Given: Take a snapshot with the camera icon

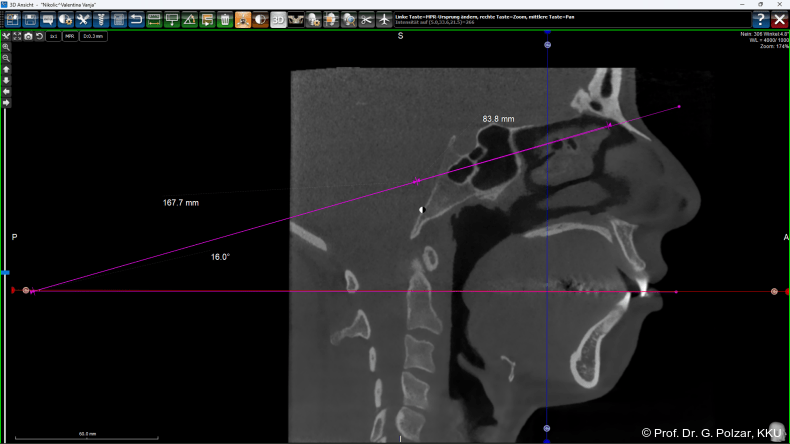Looking at the screenshot, I should coord(28,36).
